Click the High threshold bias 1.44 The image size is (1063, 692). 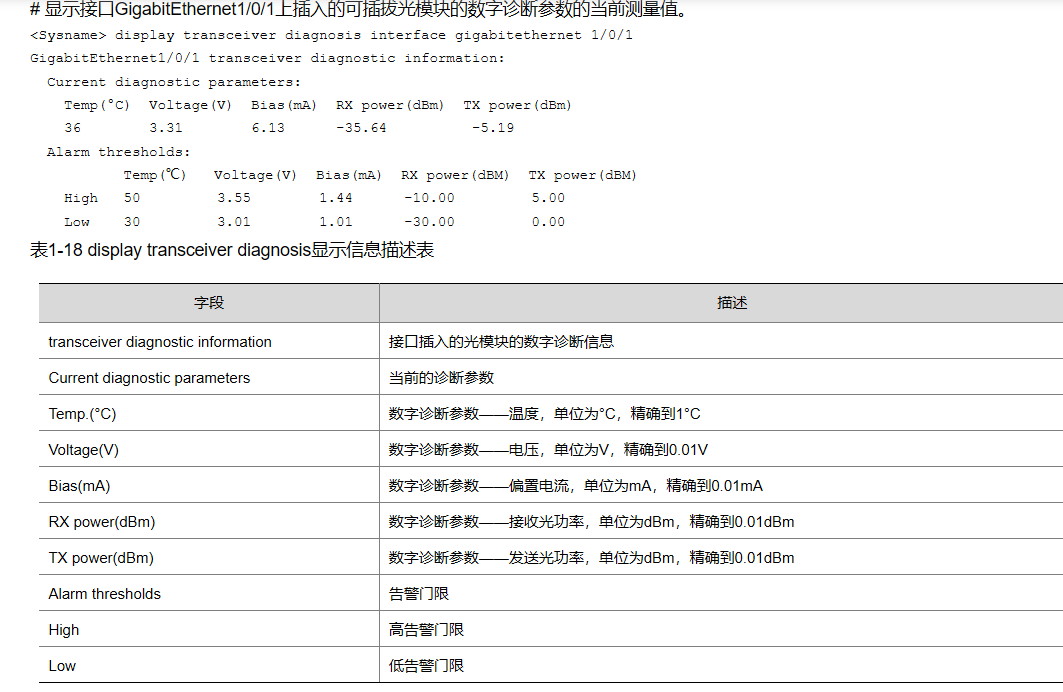tap(336, 198)
